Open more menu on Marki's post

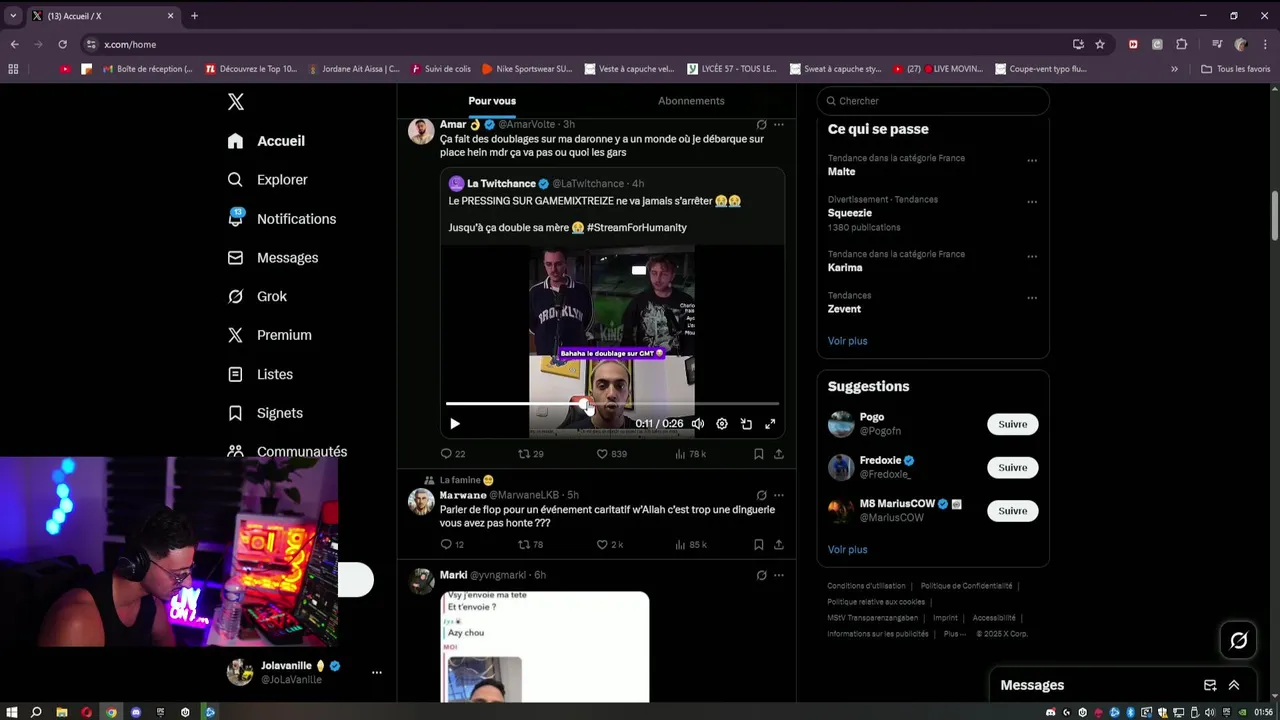pyautogui.click(x=779, y=575)
